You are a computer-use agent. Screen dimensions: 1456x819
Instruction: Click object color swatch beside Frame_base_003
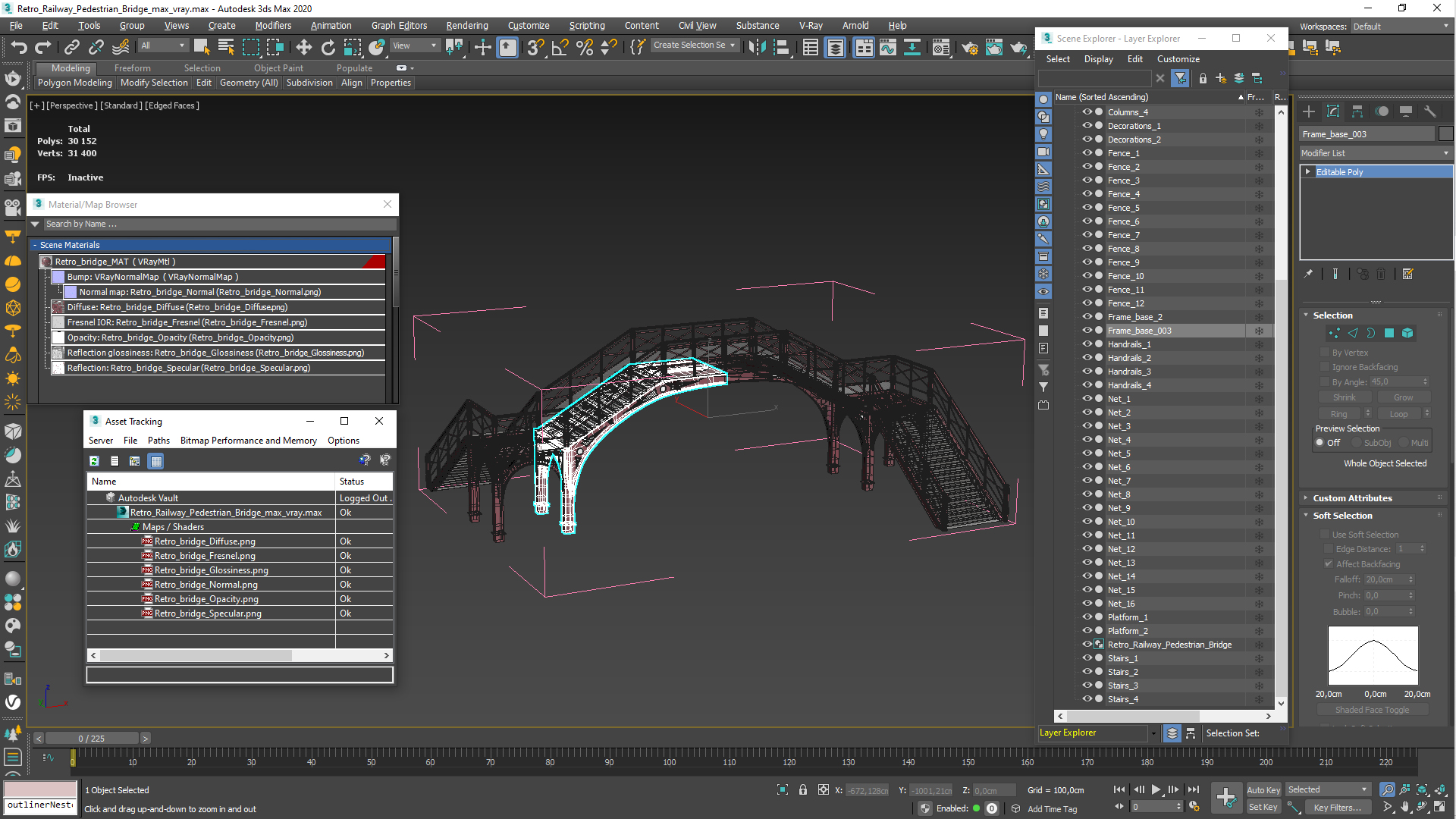(x=1445, y=134)
